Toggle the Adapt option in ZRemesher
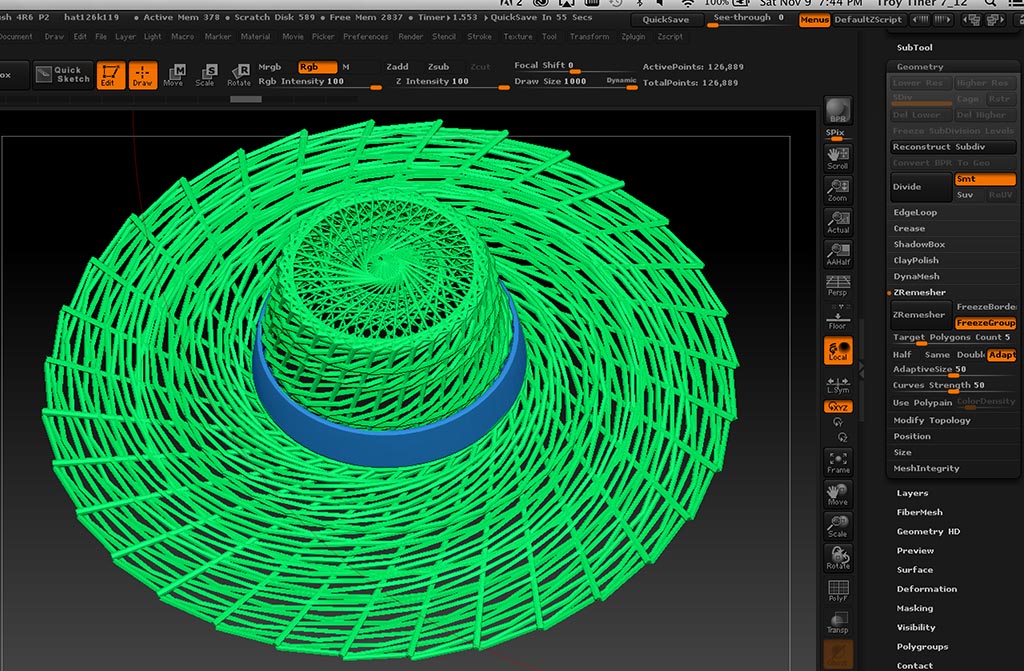1024x671 pixels. click(x=1002, y=355)
